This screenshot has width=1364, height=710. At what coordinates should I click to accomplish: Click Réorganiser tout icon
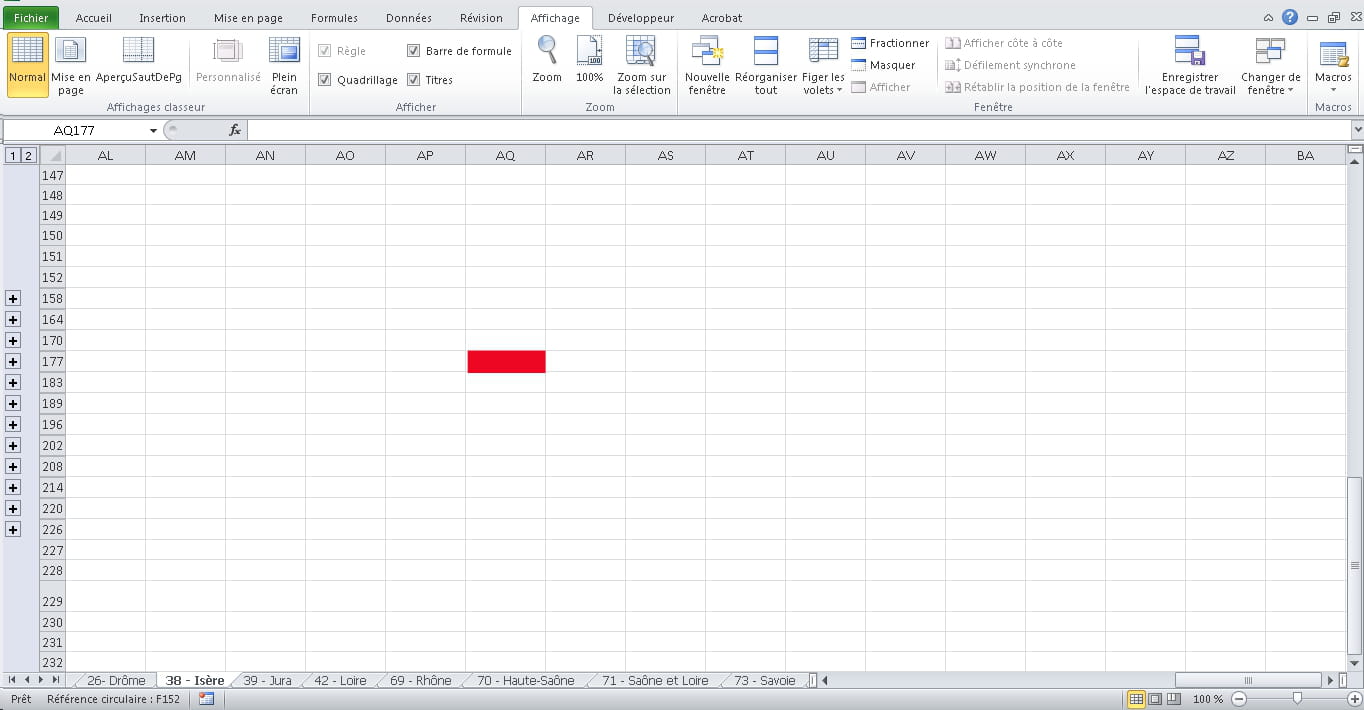click(766, 52)
